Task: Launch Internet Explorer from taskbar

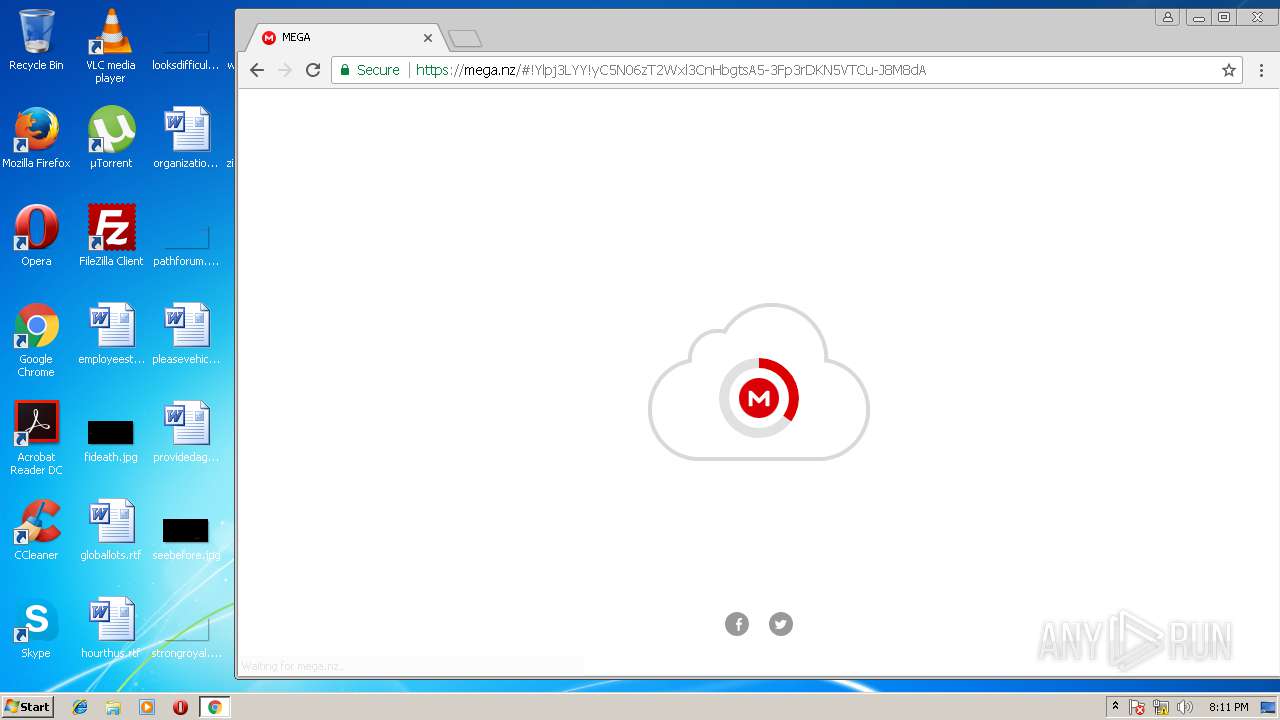Action: tap(80, 707)
